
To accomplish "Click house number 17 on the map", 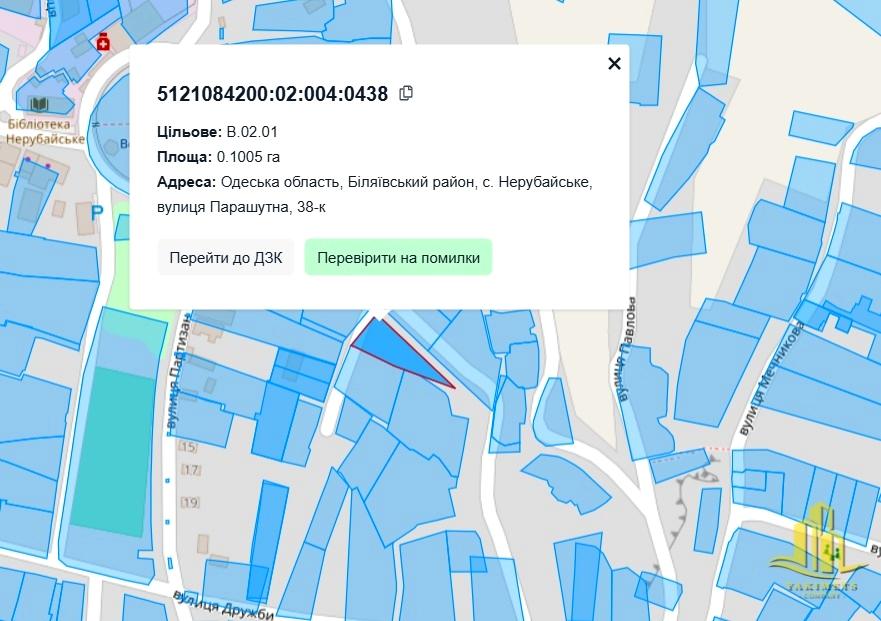I will (191, 470).
